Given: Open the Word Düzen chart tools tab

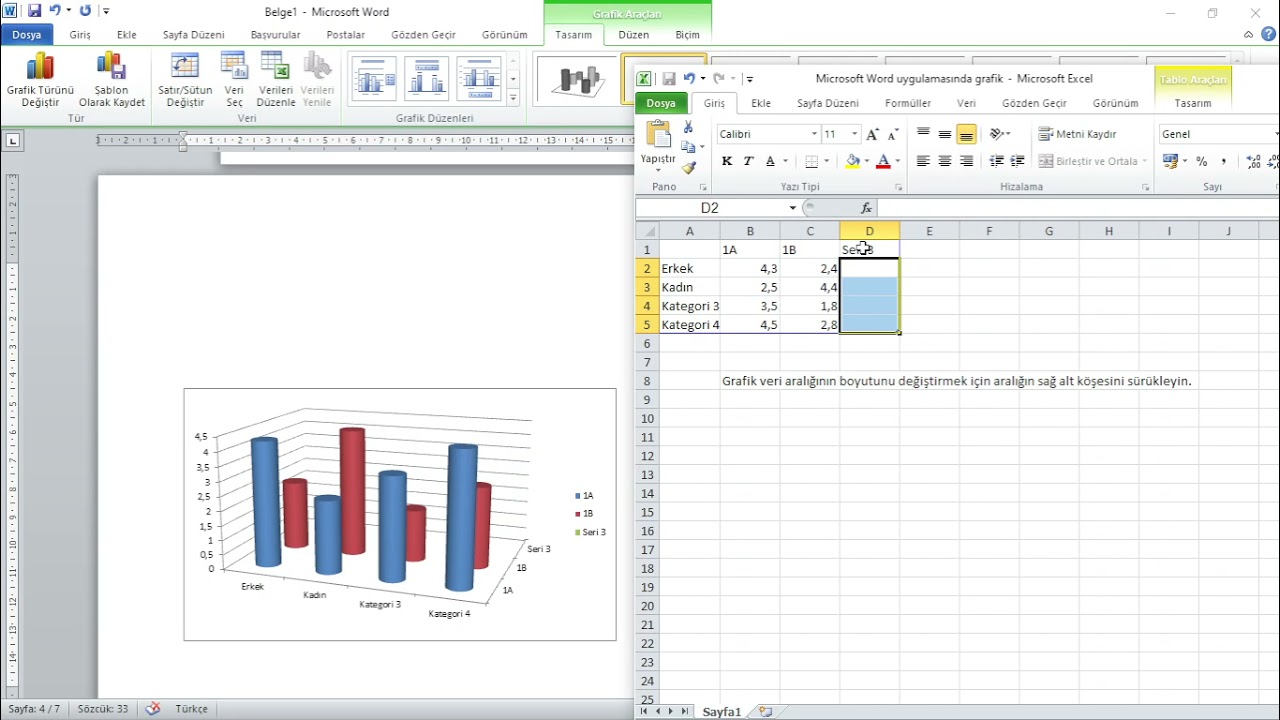Looking at the screenshot, I should pyautogui.click(x=633, y=34).
